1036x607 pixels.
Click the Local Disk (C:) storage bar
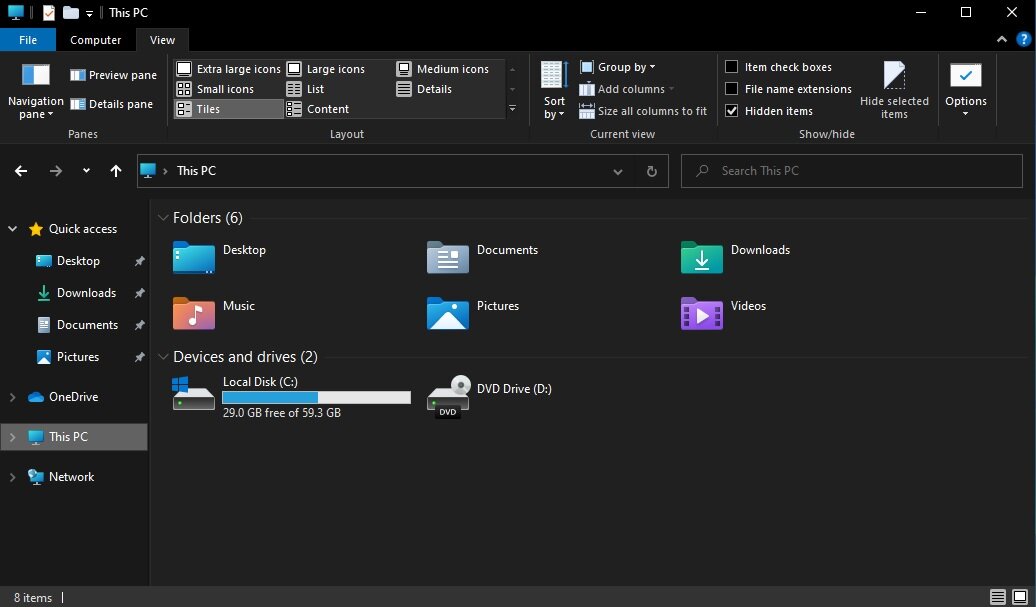tap(316, 397)
